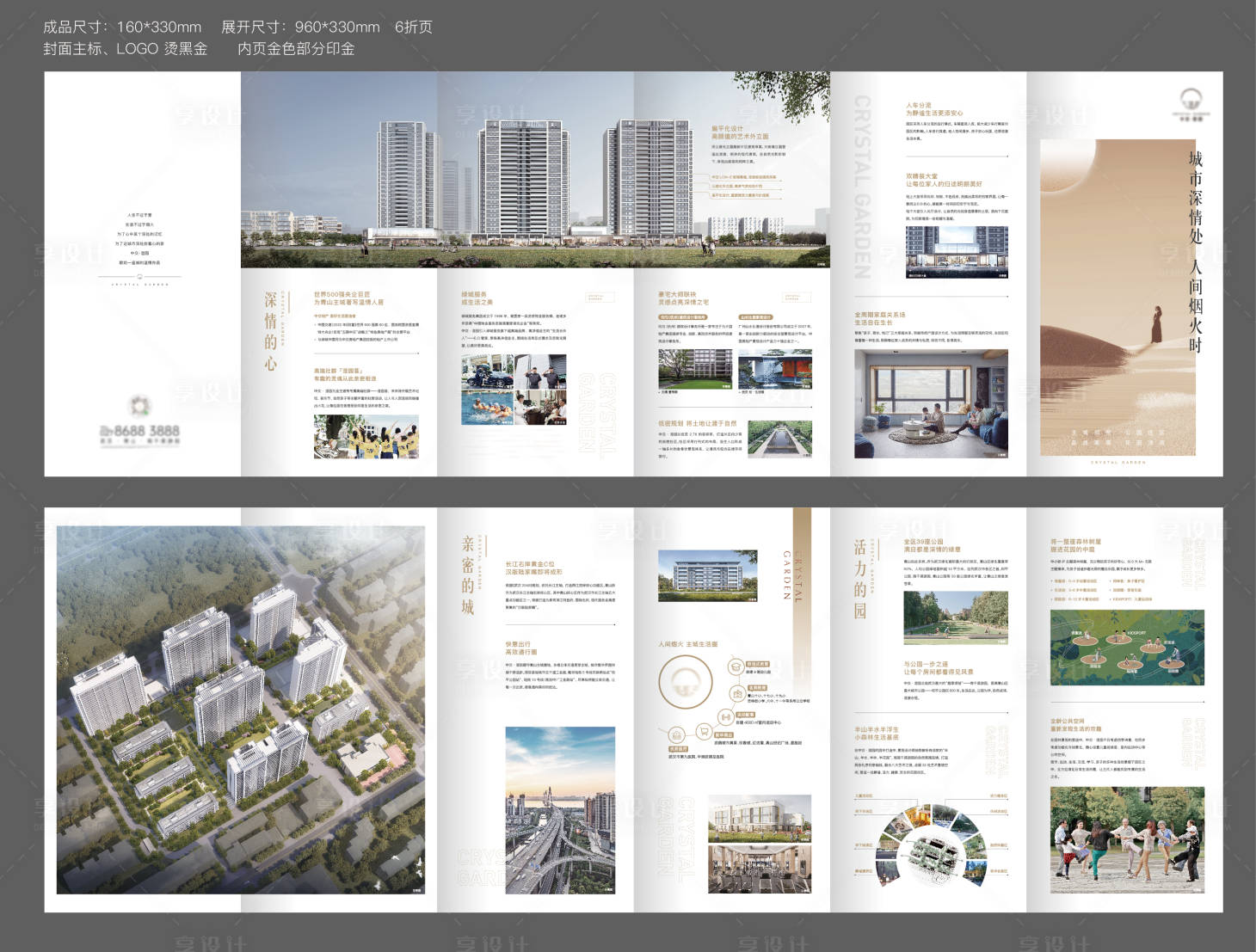
Task: Click the heading '人车分流'
Action: 918,106
